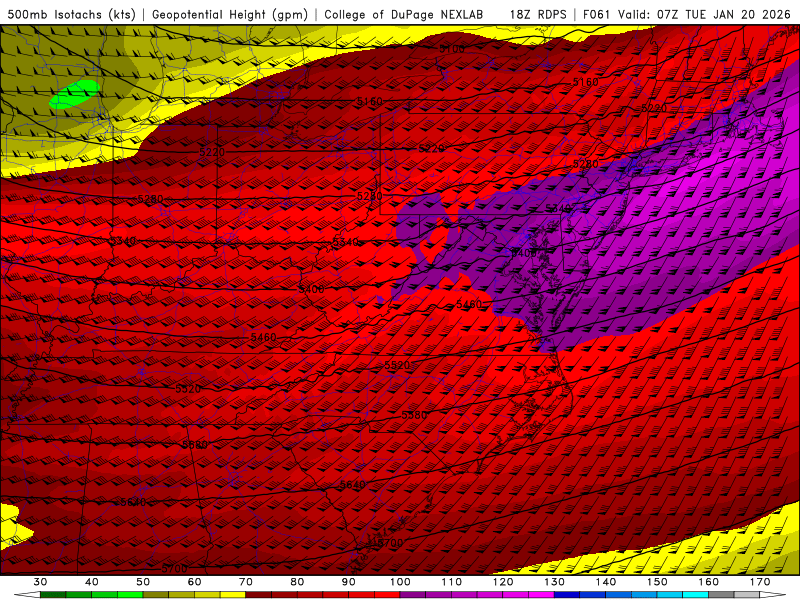The height and width of the screenshot is (600, 800).
Task: Click the color bar value label 30
Action: (x=40, y=582)
